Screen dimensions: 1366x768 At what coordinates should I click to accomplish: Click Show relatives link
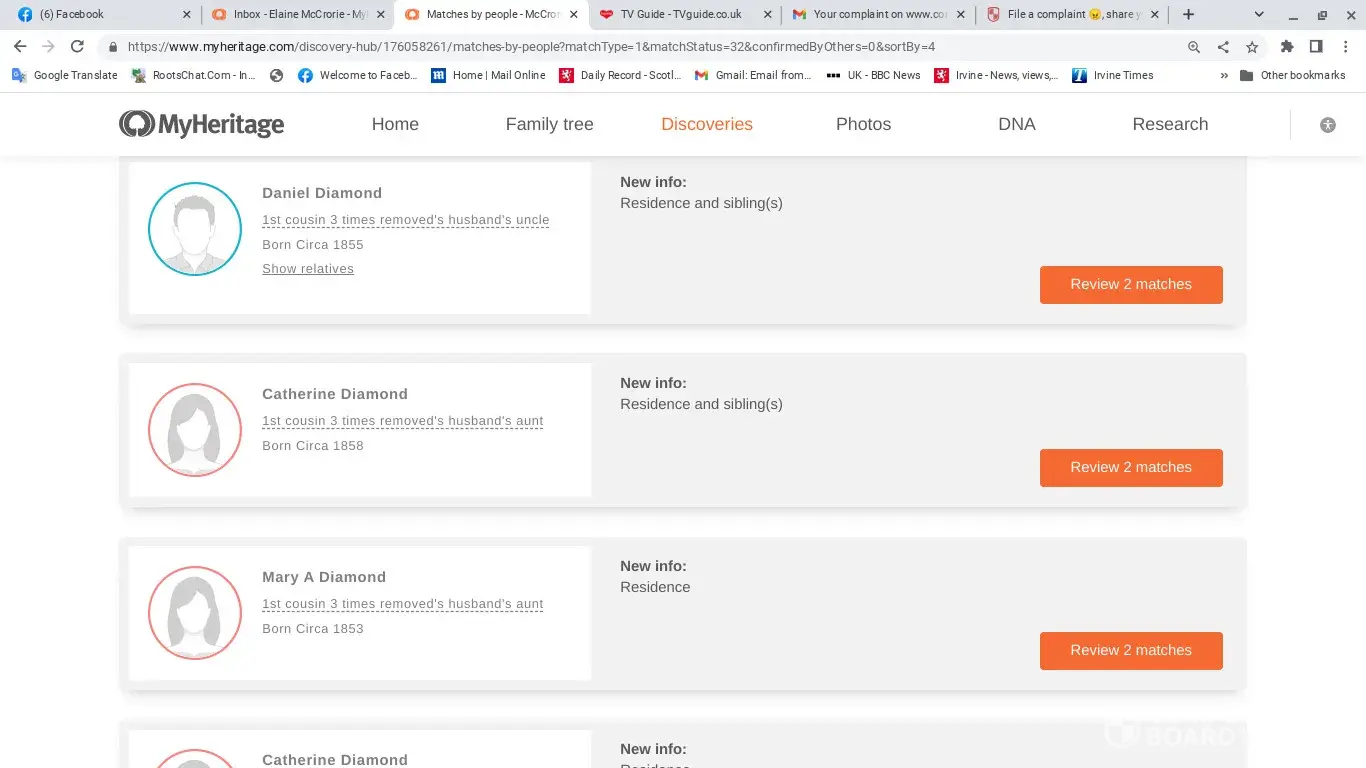tap(308, 269)
